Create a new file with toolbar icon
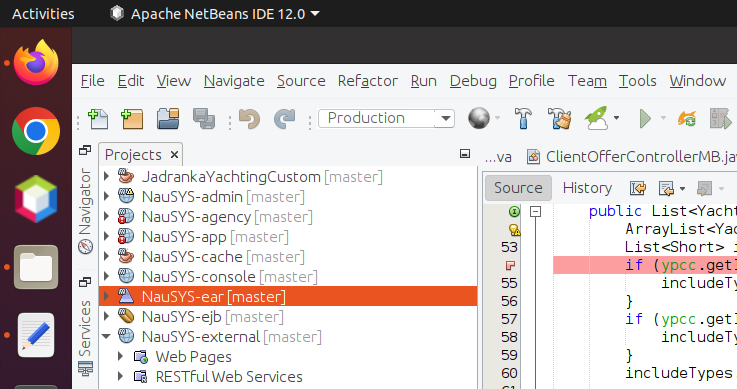The image size is (737, 389). [98, 118]
